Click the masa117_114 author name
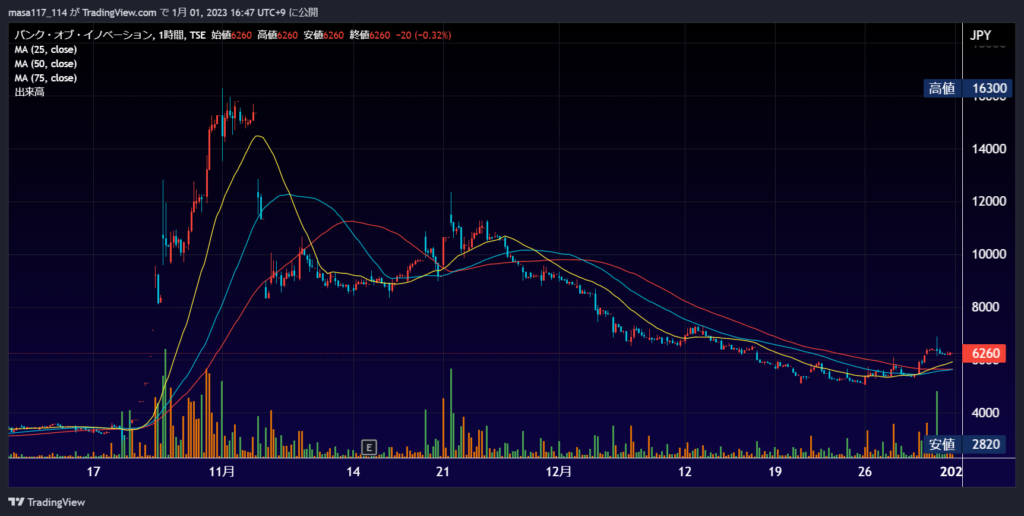1024x516 pixels. pos(37,12)
